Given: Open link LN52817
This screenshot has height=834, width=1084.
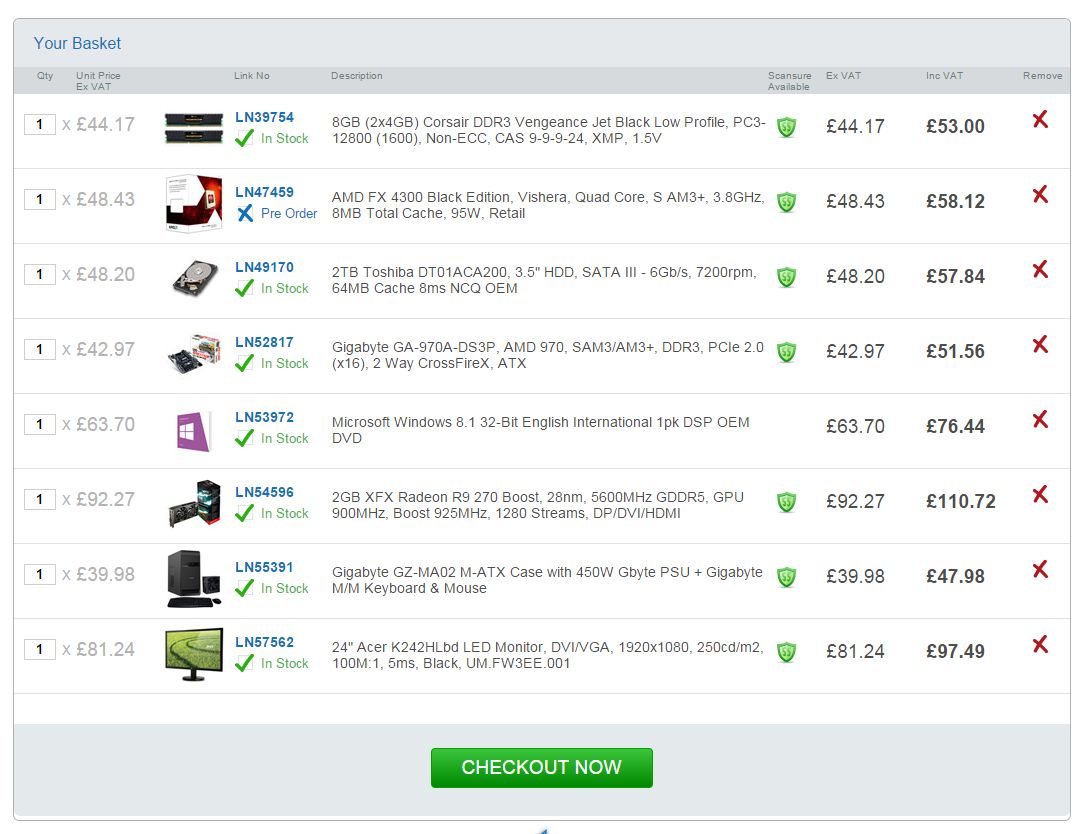Looking at the screenshot, I should (x=264, y=342).
